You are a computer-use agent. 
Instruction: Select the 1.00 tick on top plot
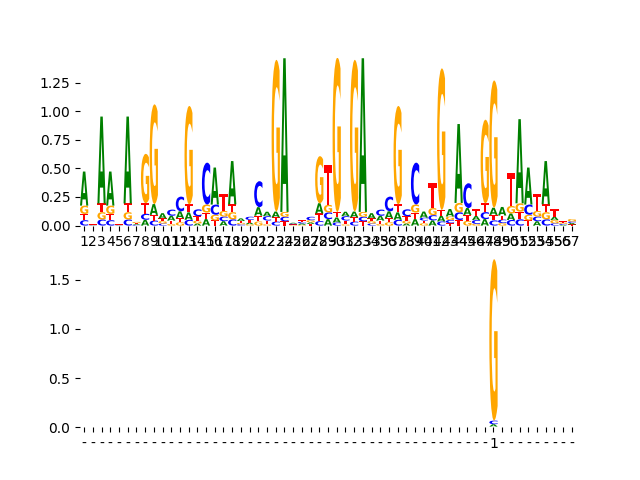(x=55, y=112)
